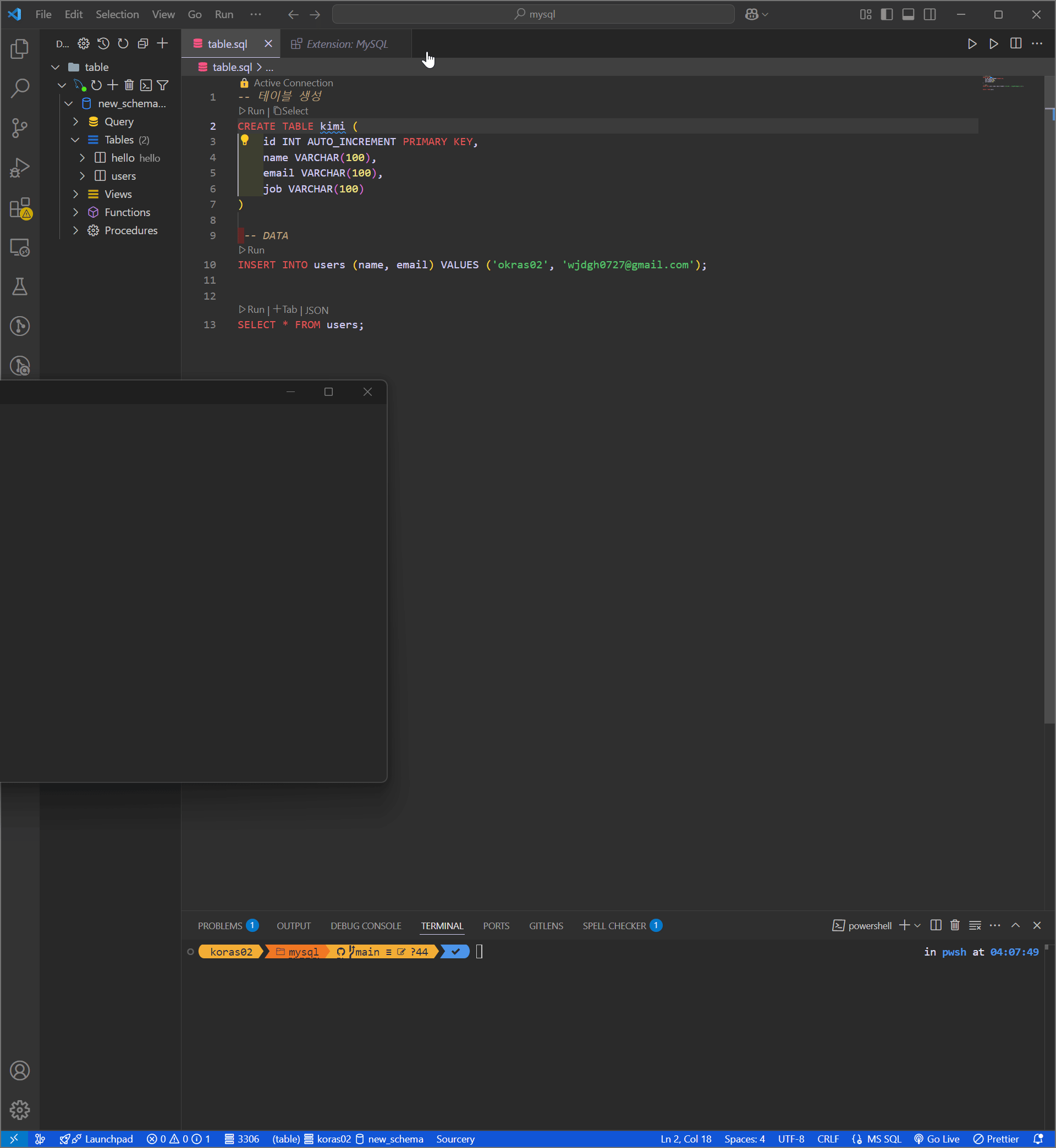Collapse the Tables (2) node
The height and width of the screenshot is (1148, 1056).
pos(75,140)
